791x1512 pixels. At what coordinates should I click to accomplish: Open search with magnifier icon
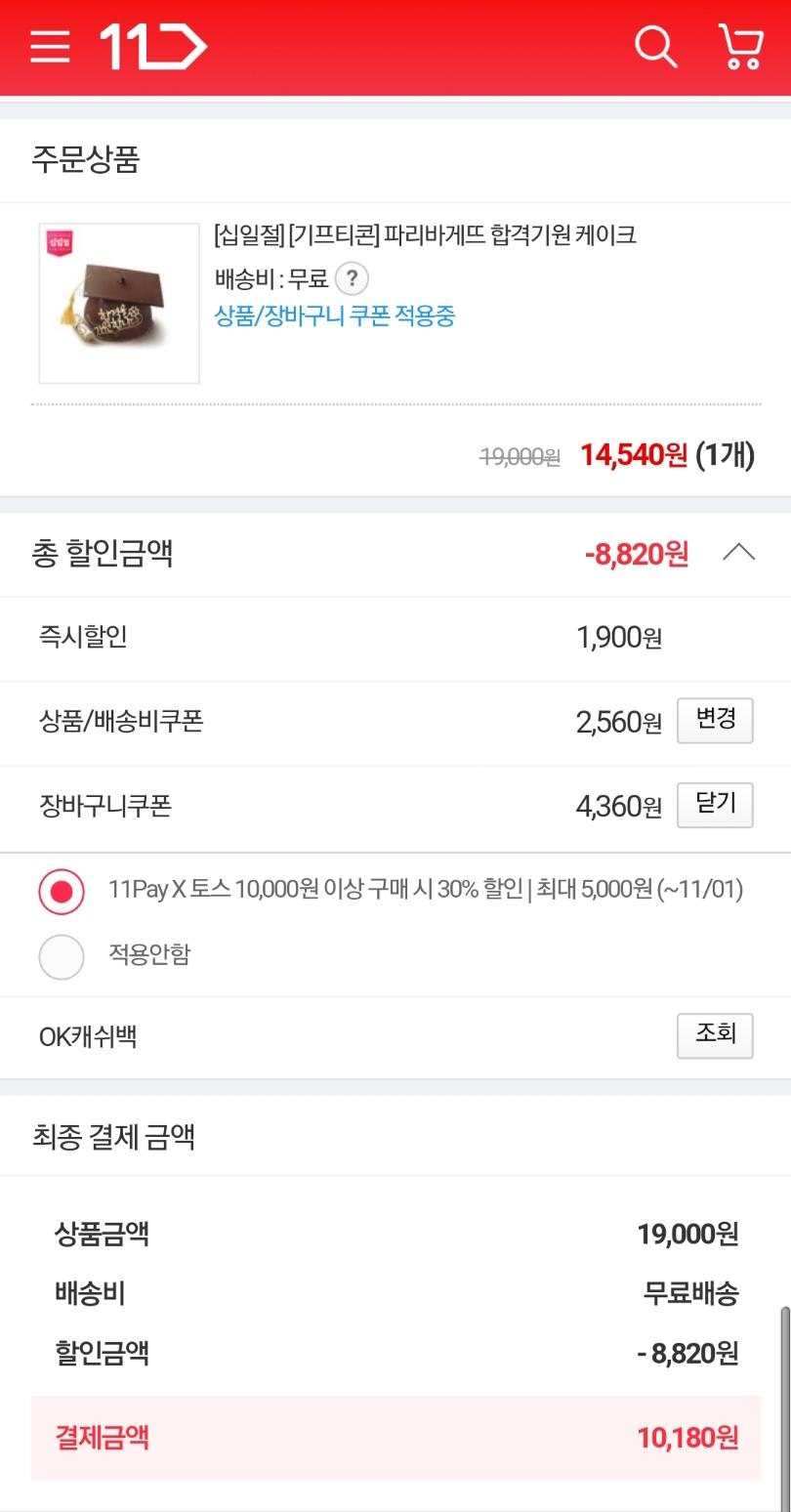click(655, 47)
